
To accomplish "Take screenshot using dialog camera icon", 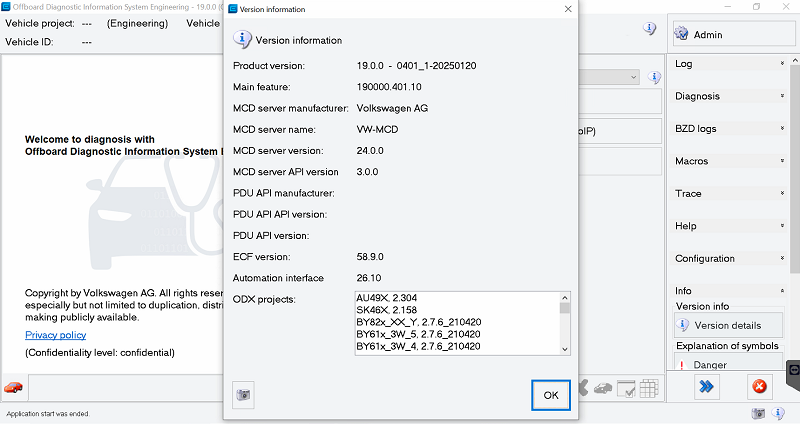I will click(x=243, y=395).
